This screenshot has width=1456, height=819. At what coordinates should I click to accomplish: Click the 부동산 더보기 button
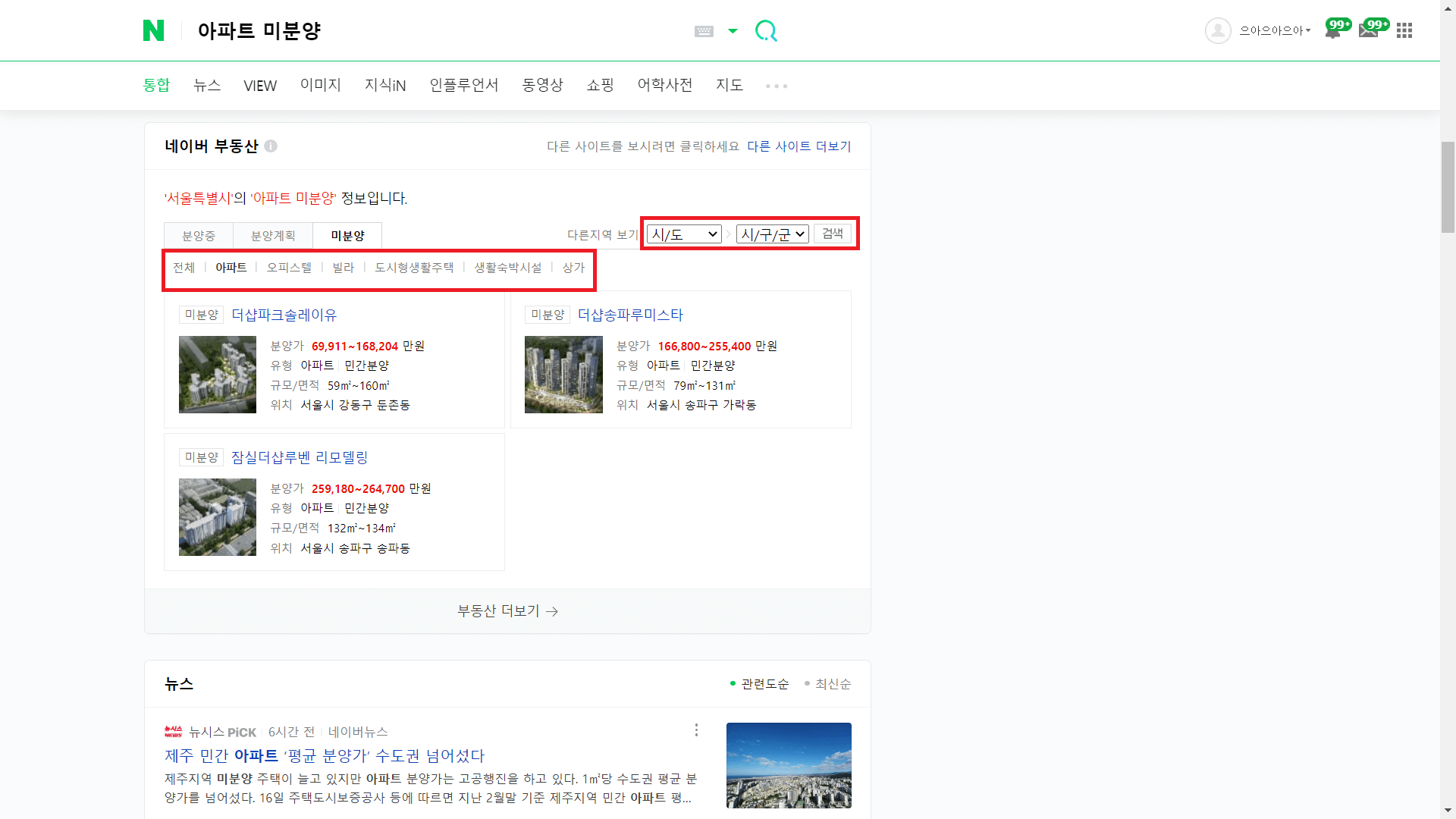[507, 611]
